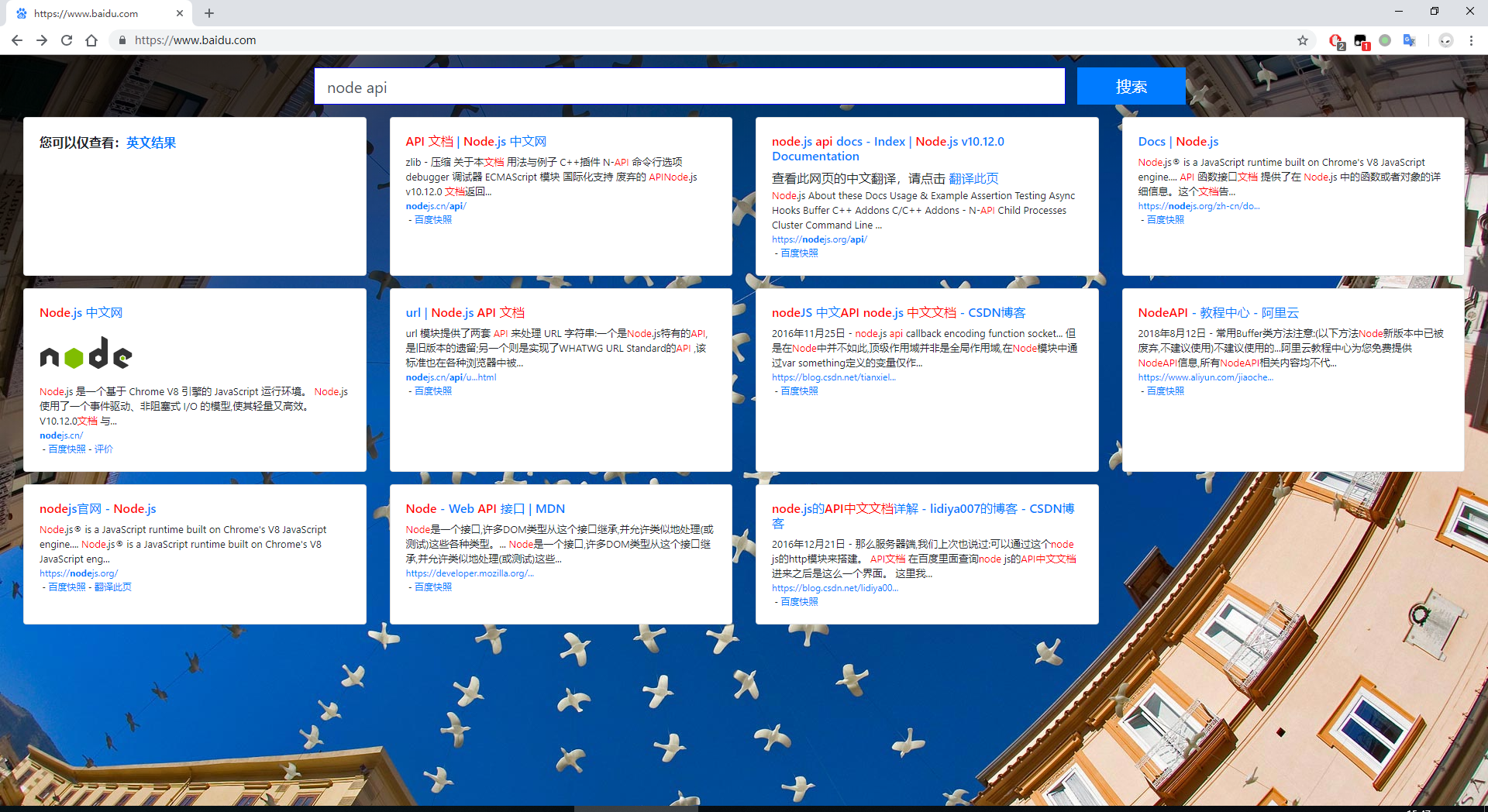The width and height of the screenshot is (1488, 812).
Task: Open the red ad-blocker extension icon
Action: (1336, 41)
